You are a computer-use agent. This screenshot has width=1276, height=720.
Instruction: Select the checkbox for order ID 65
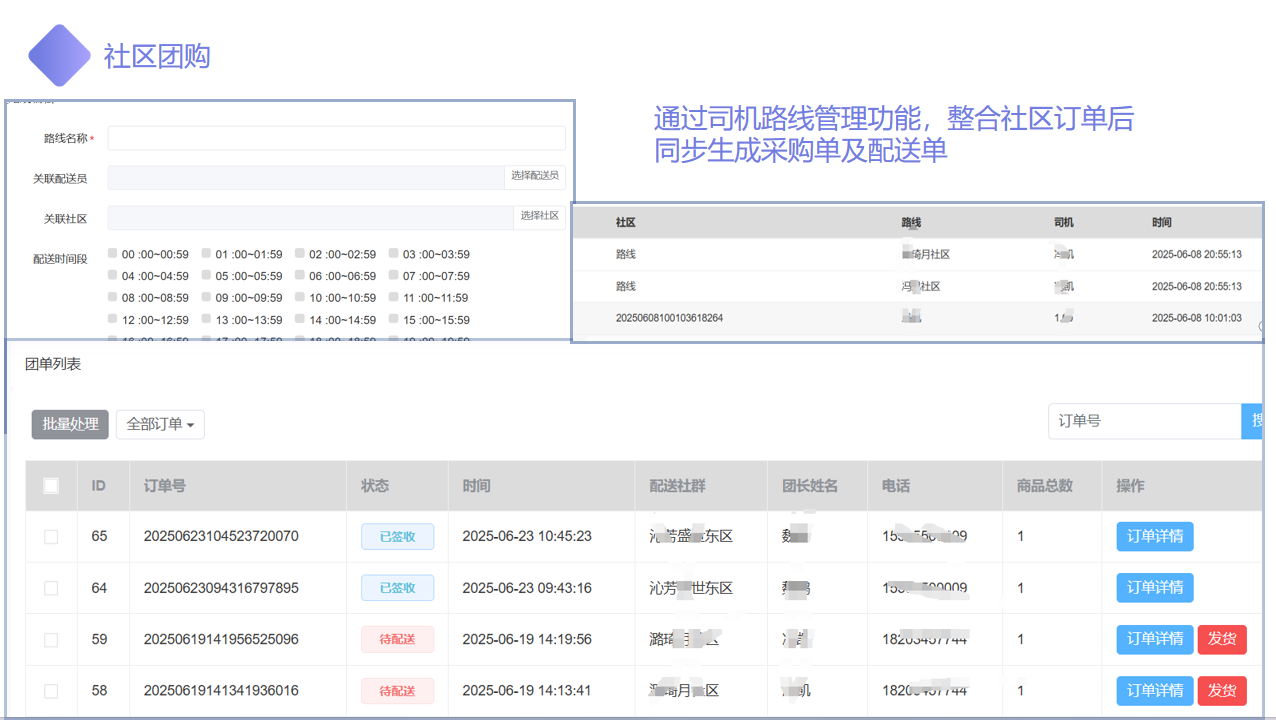(x=51, y=537)
